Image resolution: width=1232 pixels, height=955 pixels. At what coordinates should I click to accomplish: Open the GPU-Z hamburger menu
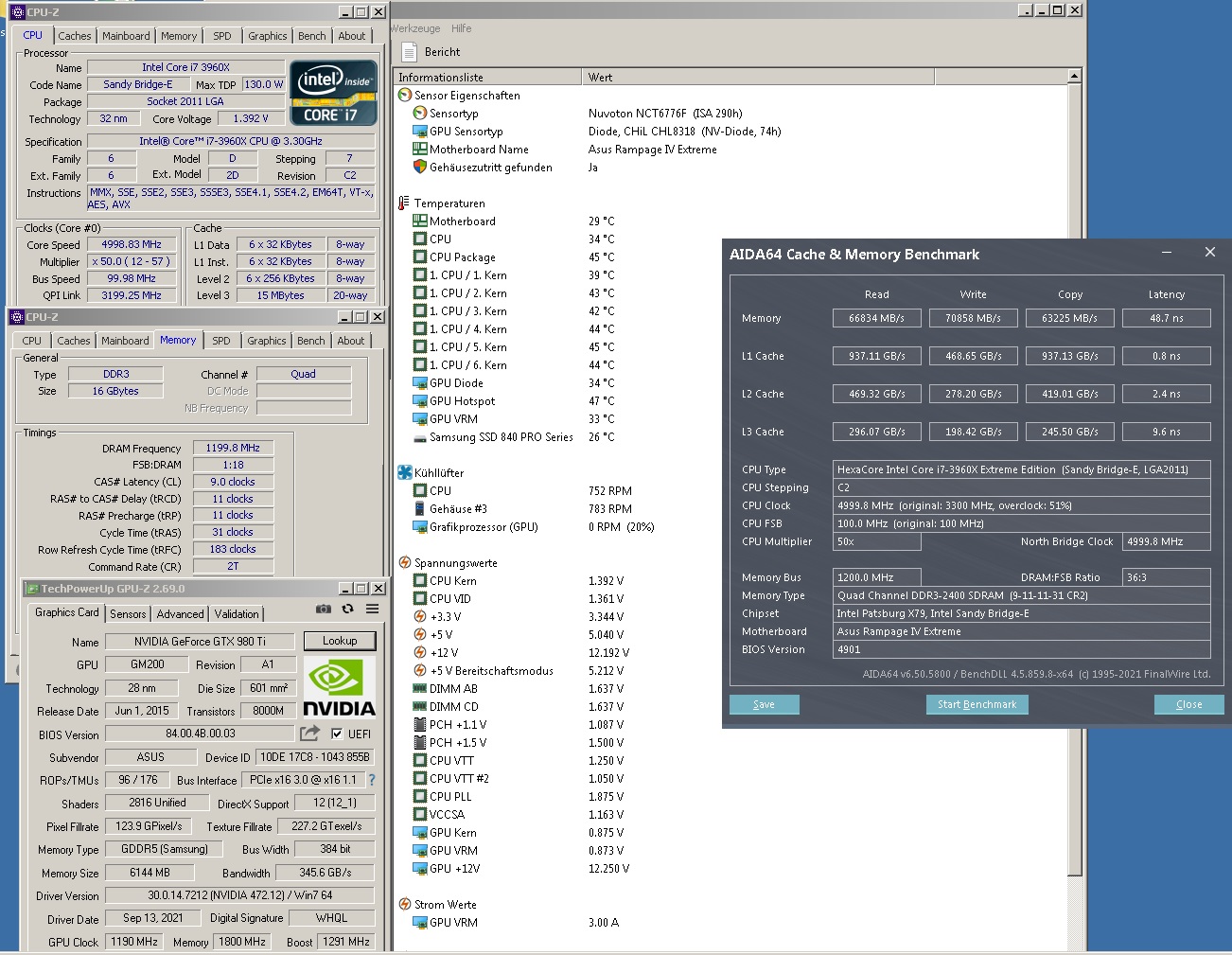373,609
